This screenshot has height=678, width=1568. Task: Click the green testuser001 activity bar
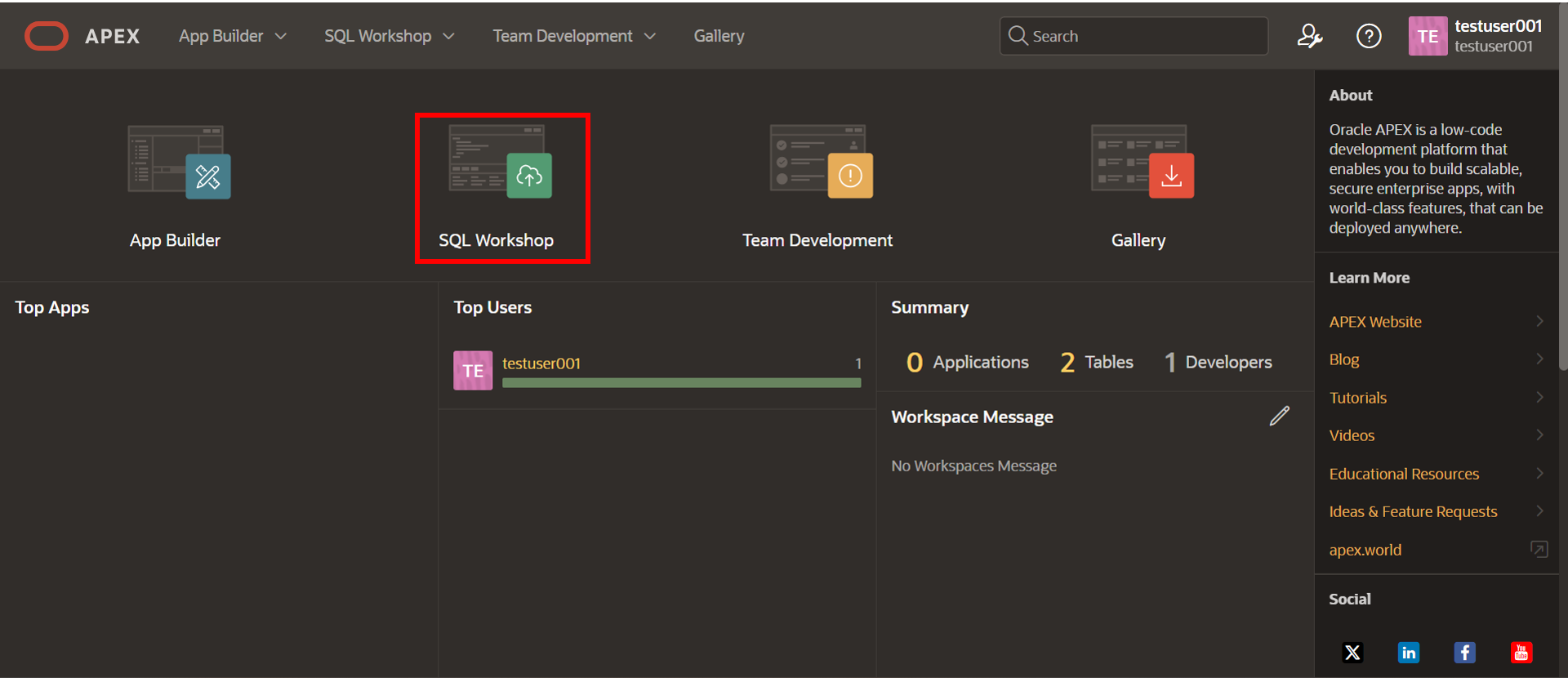[x=681, y=382]
